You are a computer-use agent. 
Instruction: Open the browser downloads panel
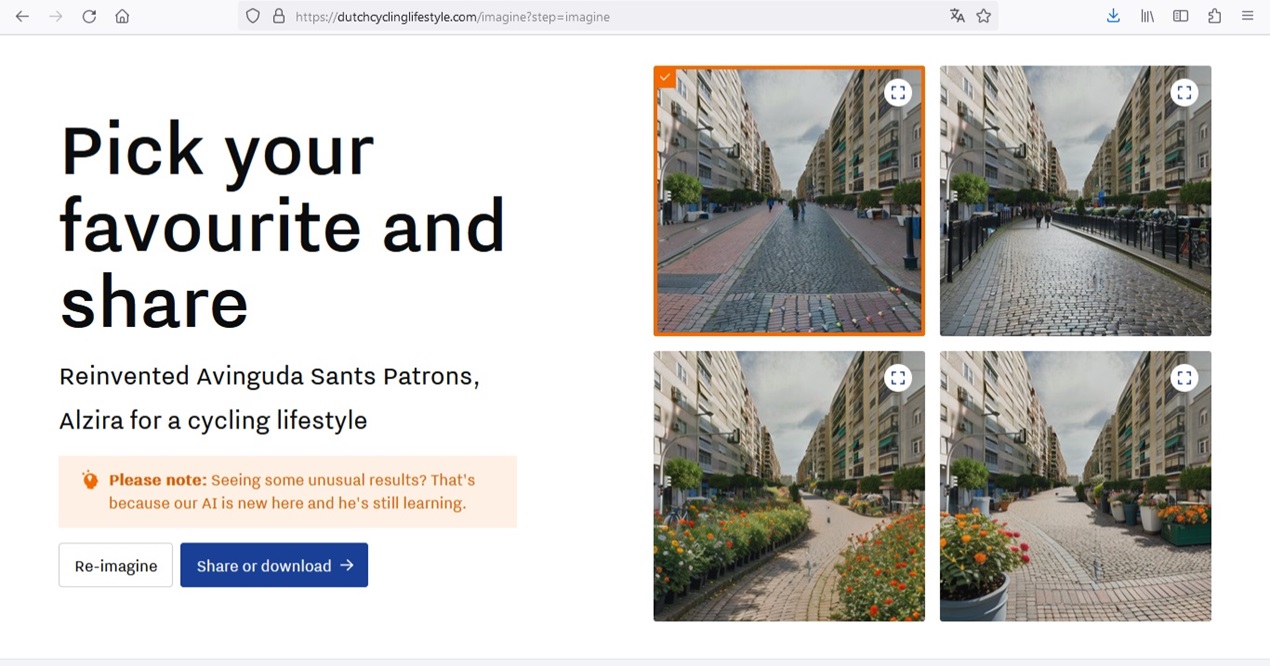tap(1113, 16)
